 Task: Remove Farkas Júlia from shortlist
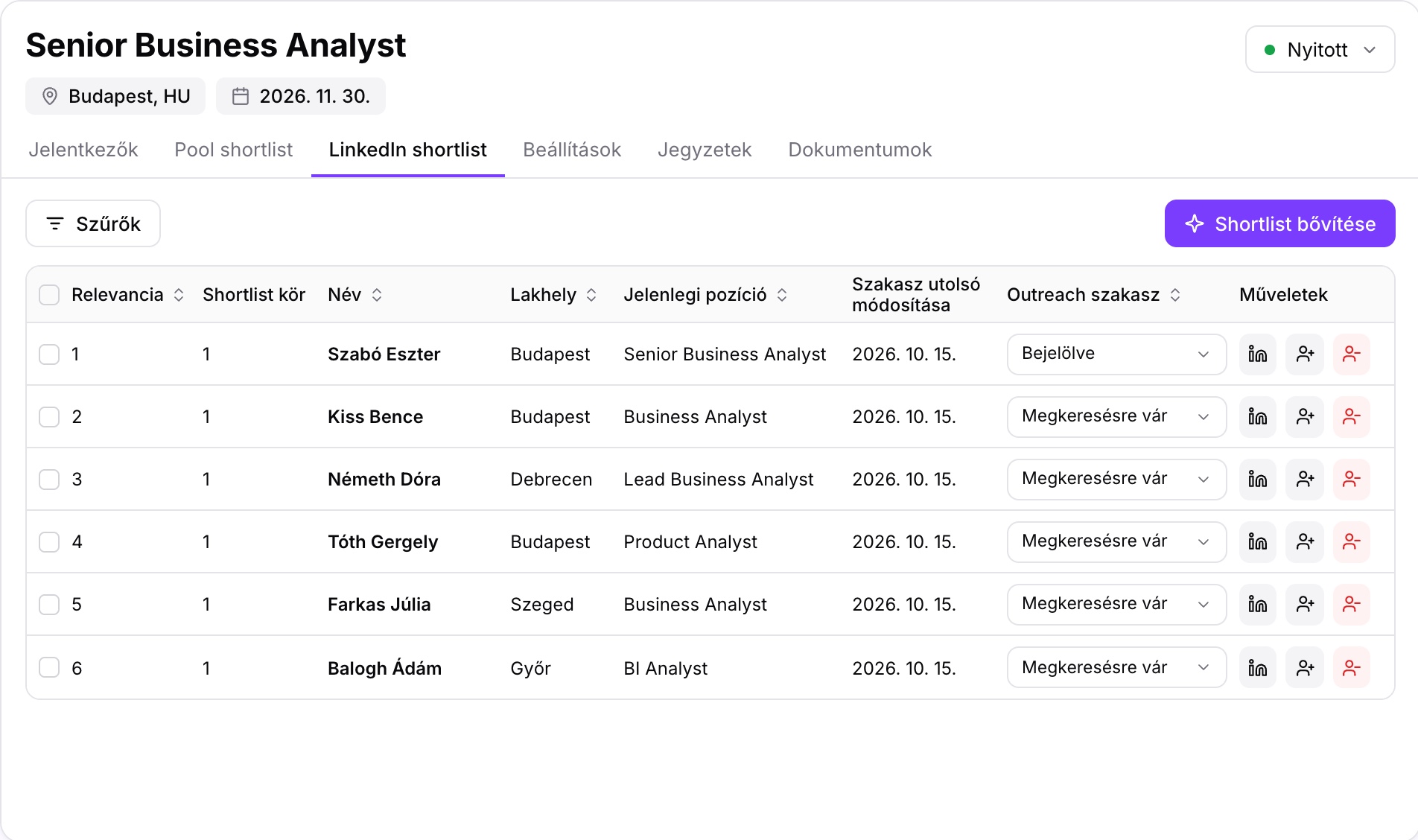point(1352,604)
